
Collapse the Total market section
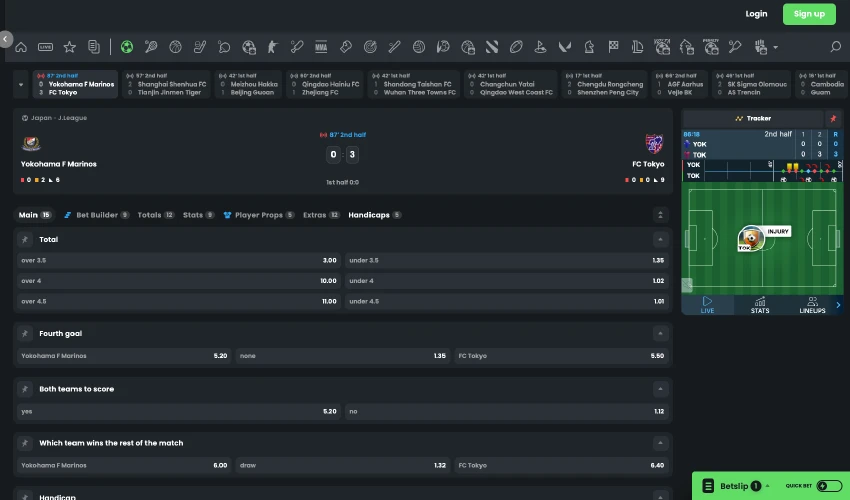[660, 239]
